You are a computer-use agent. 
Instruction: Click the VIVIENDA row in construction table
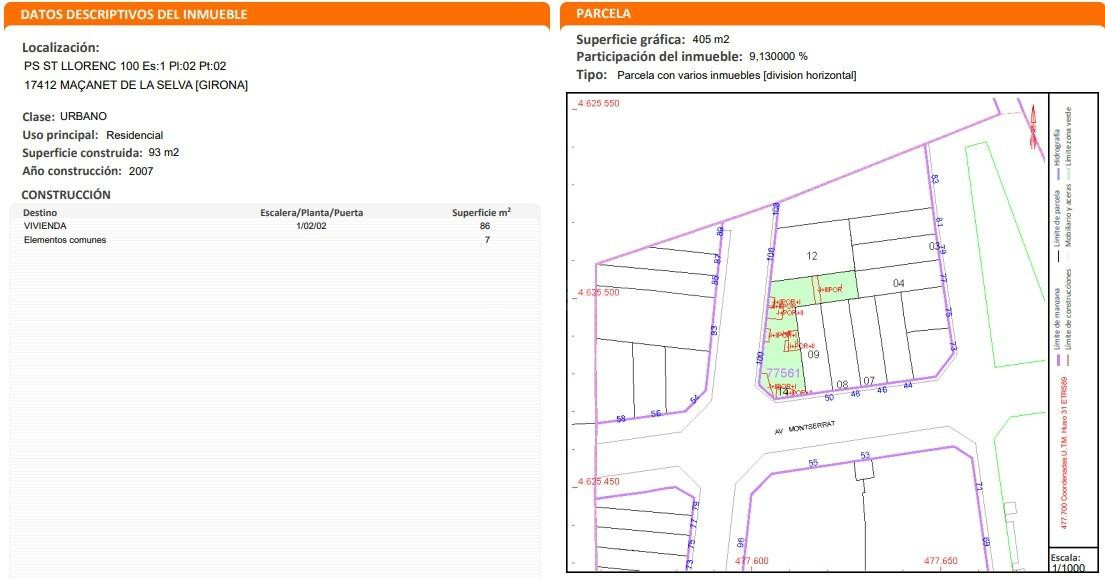point(275,226)
